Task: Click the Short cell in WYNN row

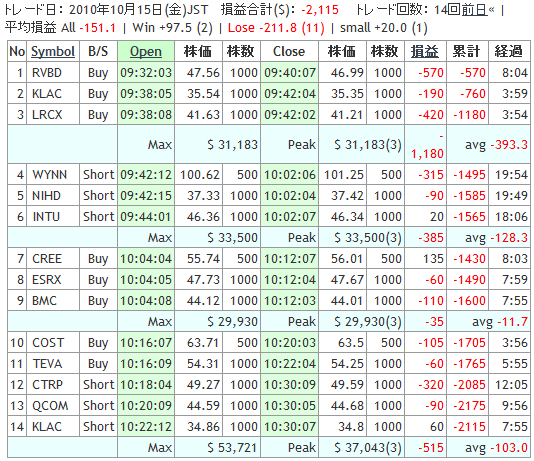Action: click(99, 175)
